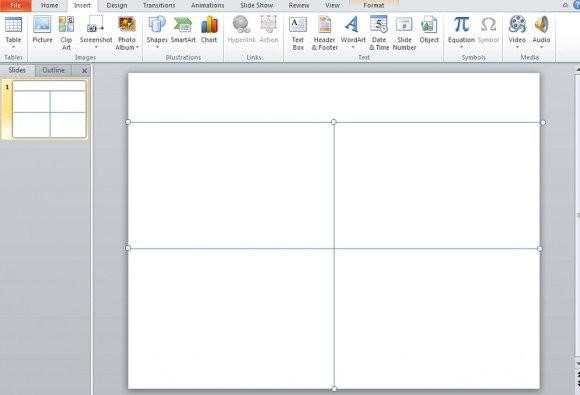
Task: Open the Video dropdown menu
Action: coord(517,47)
